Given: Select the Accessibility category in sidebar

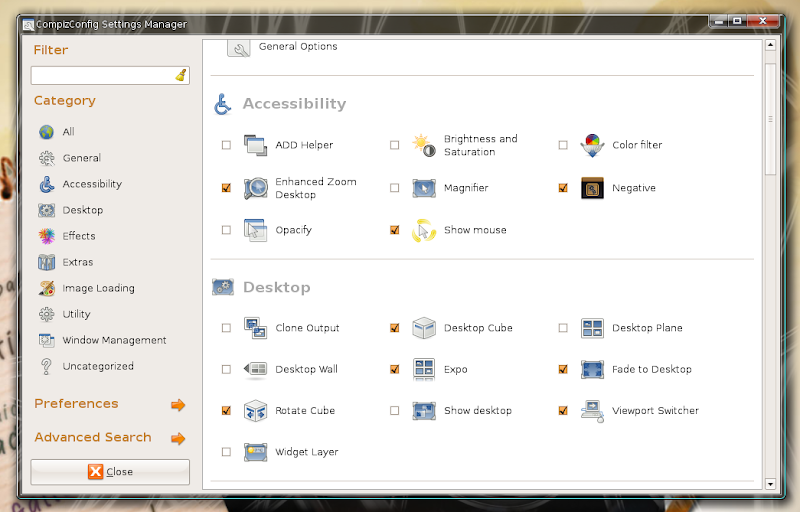Looking at the screenshot, I should (x=81, y=184).
